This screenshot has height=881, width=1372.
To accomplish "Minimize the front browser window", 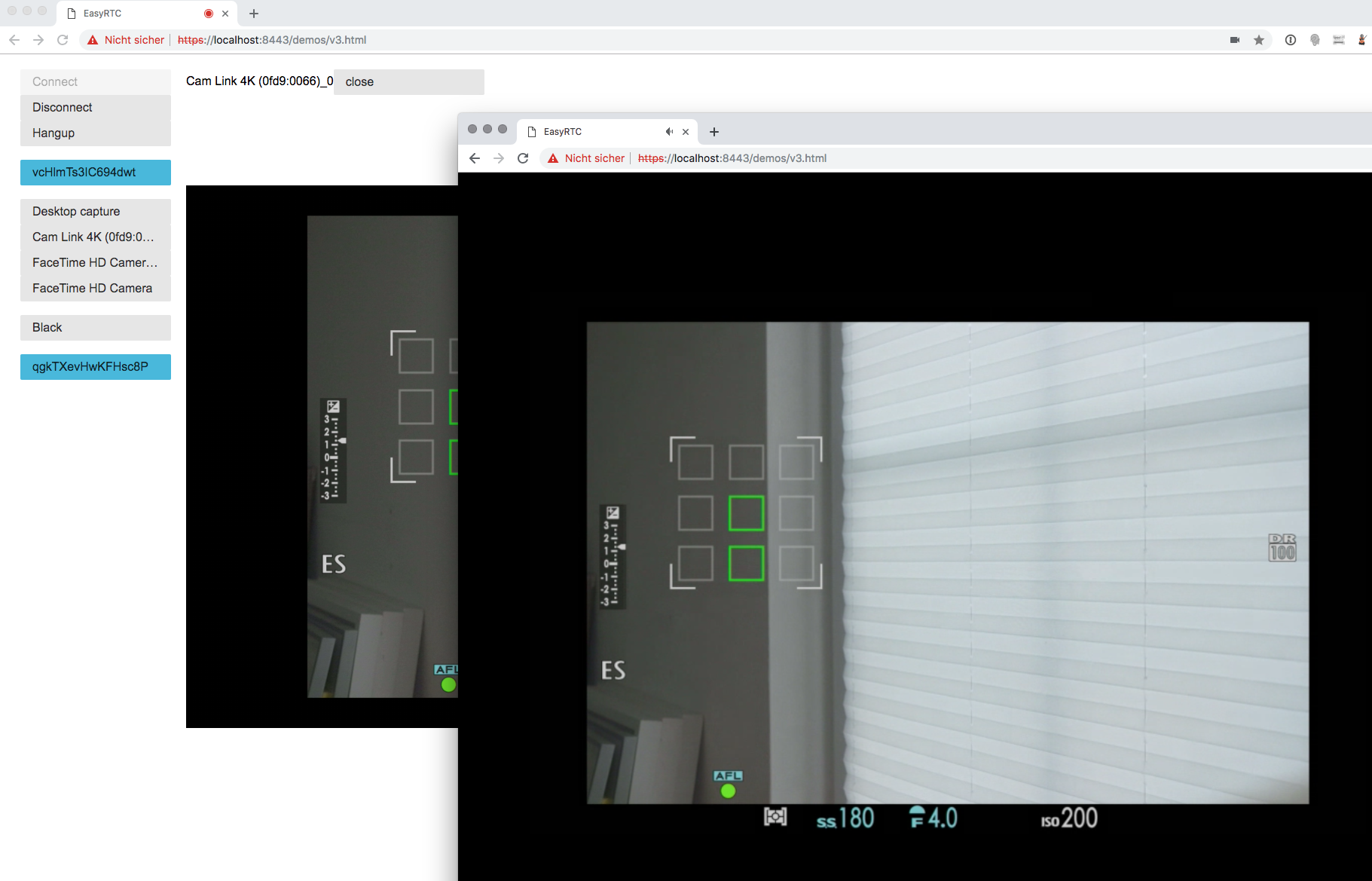I will [487, 129].
